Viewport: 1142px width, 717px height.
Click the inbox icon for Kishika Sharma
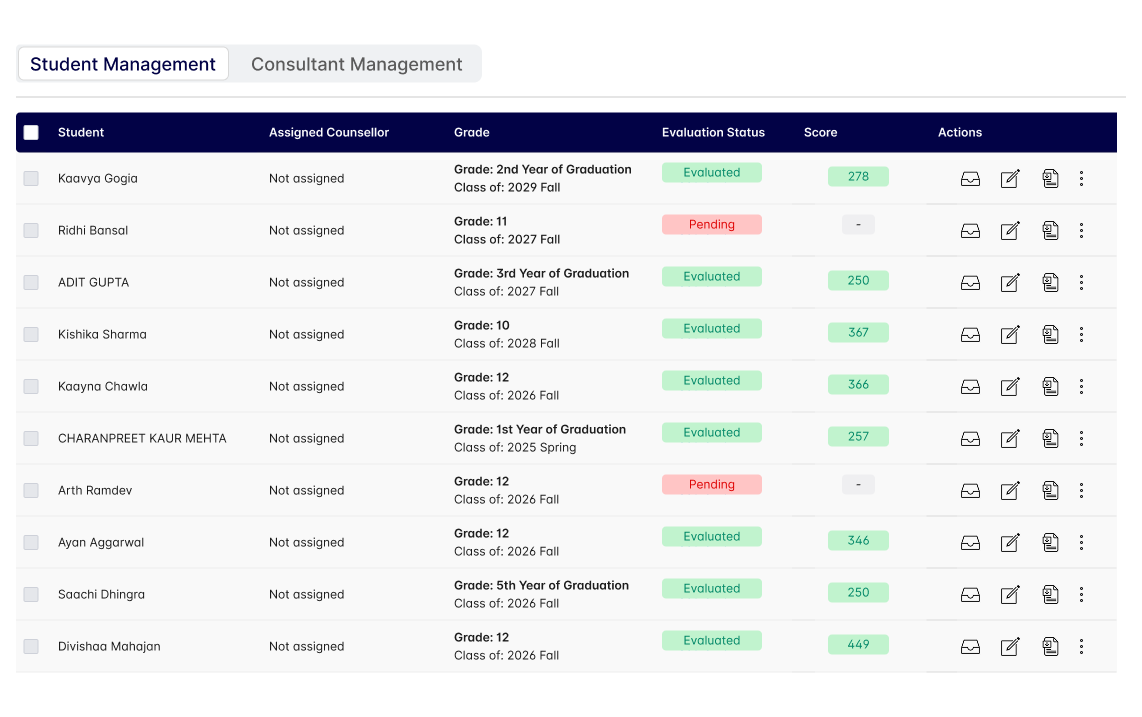pyautogui.click(x=970, y=334)
